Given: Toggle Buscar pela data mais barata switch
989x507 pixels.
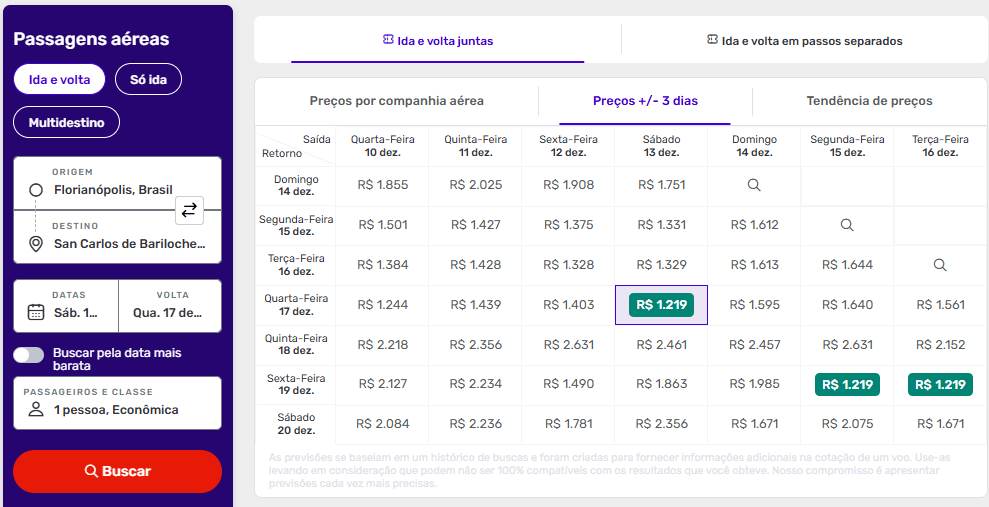Looking at the screenshot, I should (x=29, y=355).
